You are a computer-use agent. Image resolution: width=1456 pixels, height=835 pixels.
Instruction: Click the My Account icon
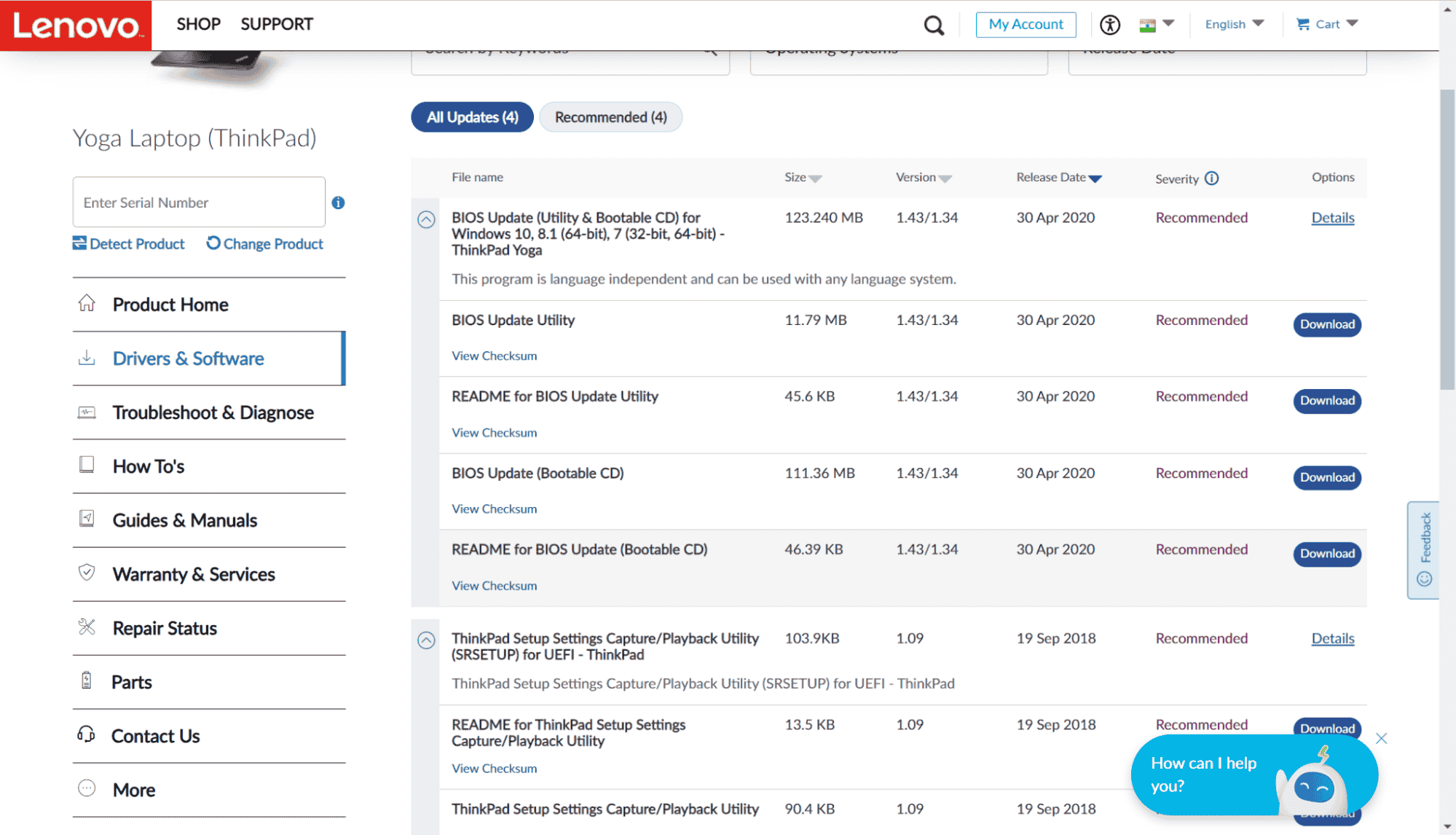[1023, 23]
